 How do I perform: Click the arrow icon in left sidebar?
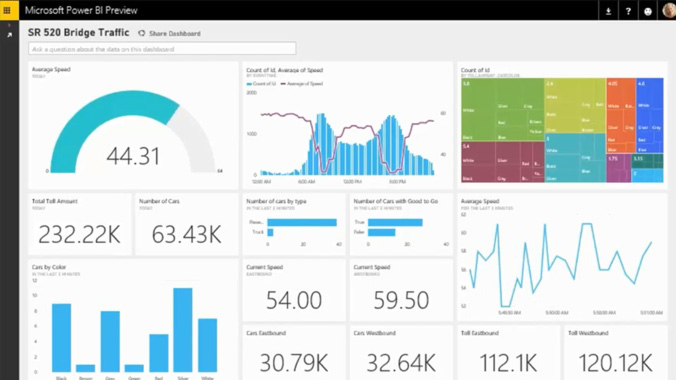click(x=9, y=35)
